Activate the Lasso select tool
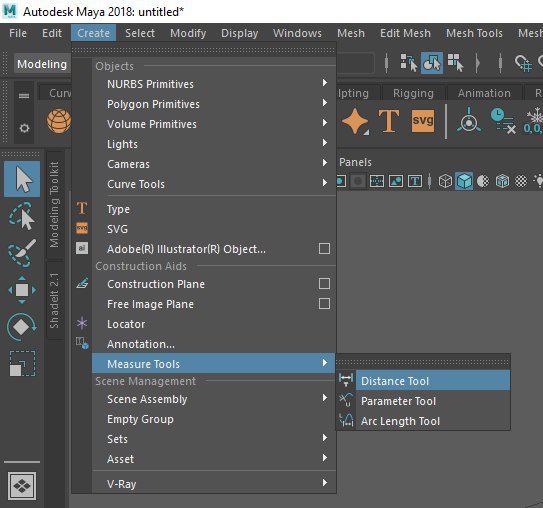The image size is (543, 508). tap(22, 216)
